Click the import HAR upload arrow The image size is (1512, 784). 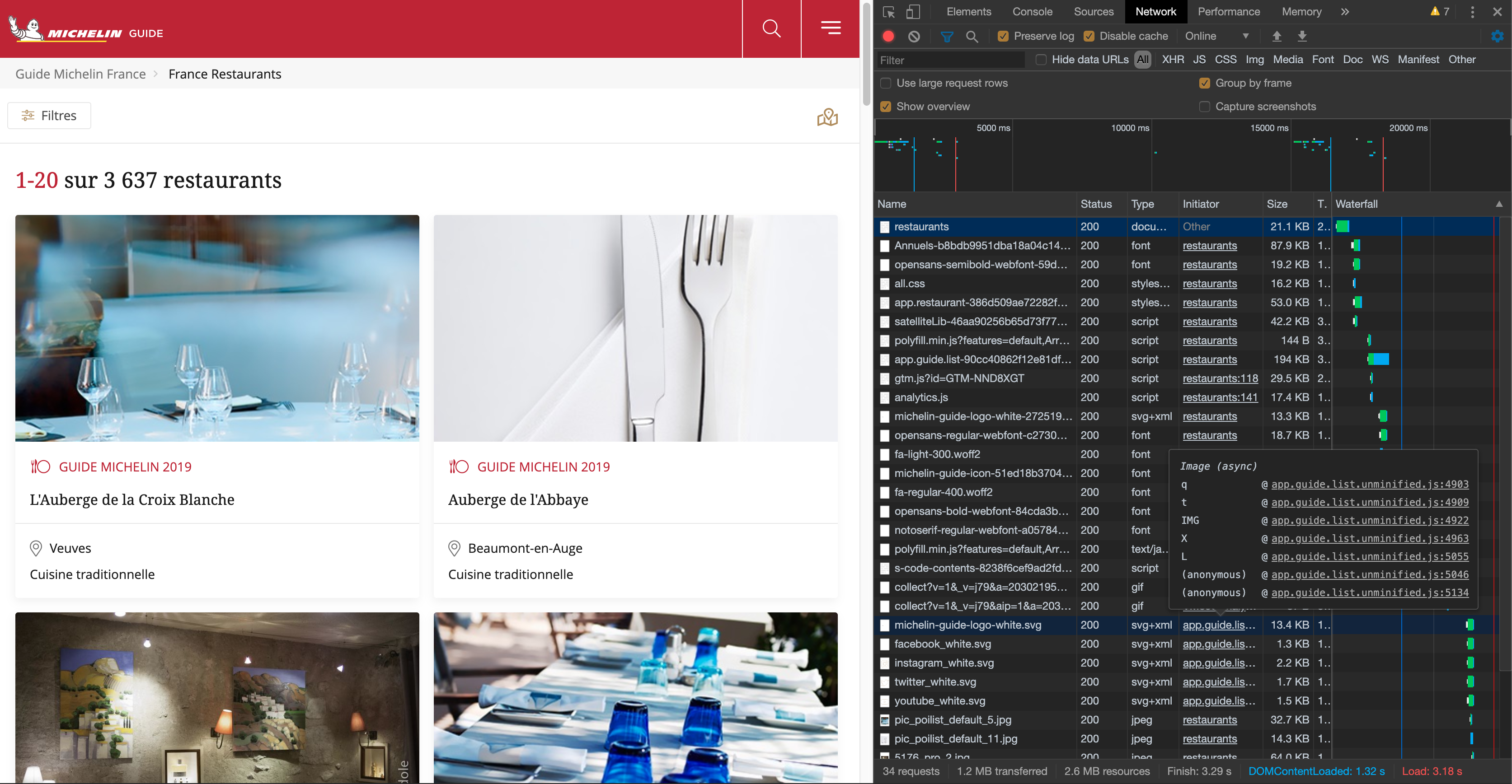1277,37
